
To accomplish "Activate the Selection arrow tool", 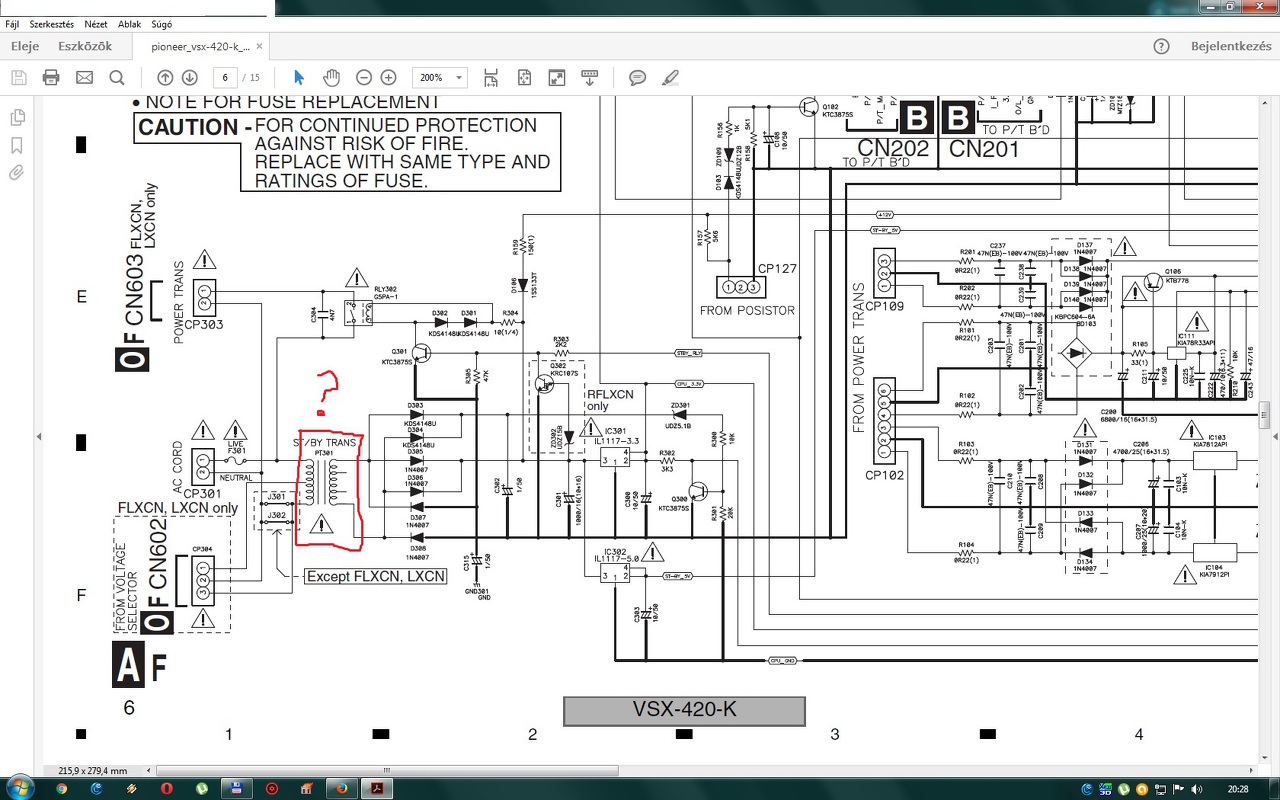I will click(298, 77).
